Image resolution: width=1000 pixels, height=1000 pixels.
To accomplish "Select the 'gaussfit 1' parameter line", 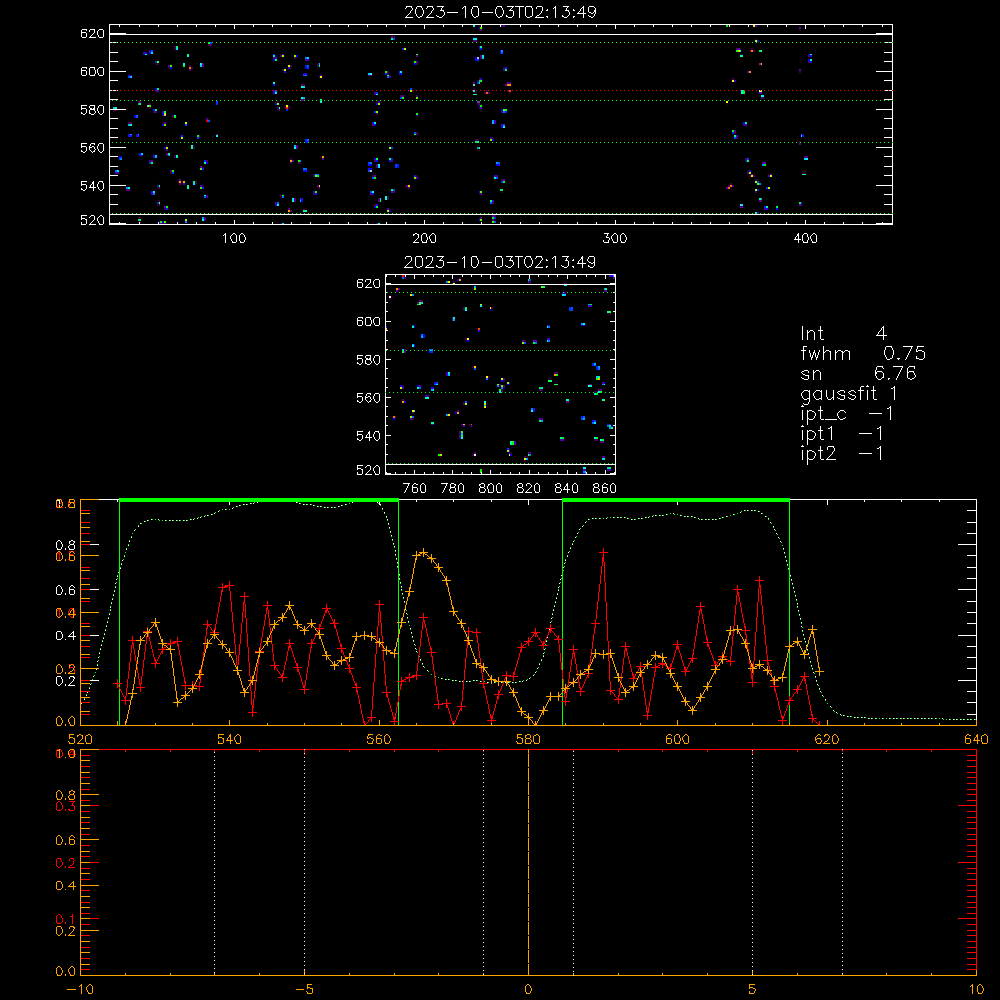I will click(x=849, y=393).
